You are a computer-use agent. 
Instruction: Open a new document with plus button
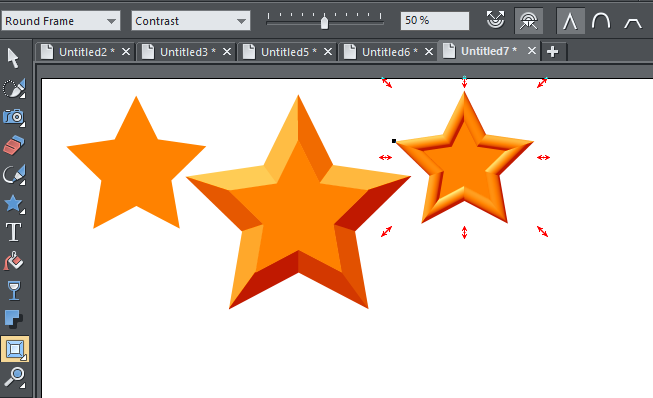coord(553,52)
